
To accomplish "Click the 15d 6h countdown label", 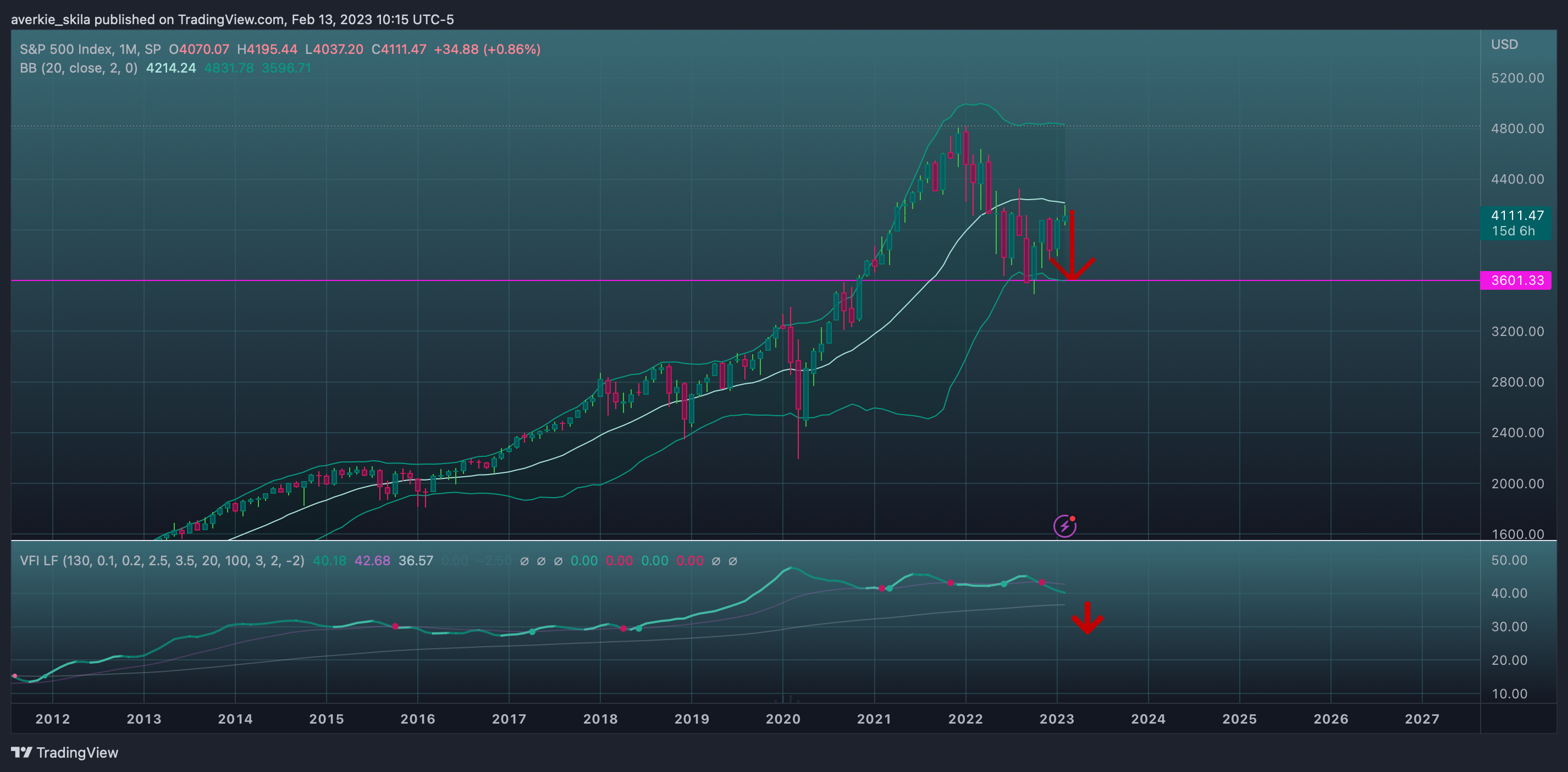I will [1513, 231].
